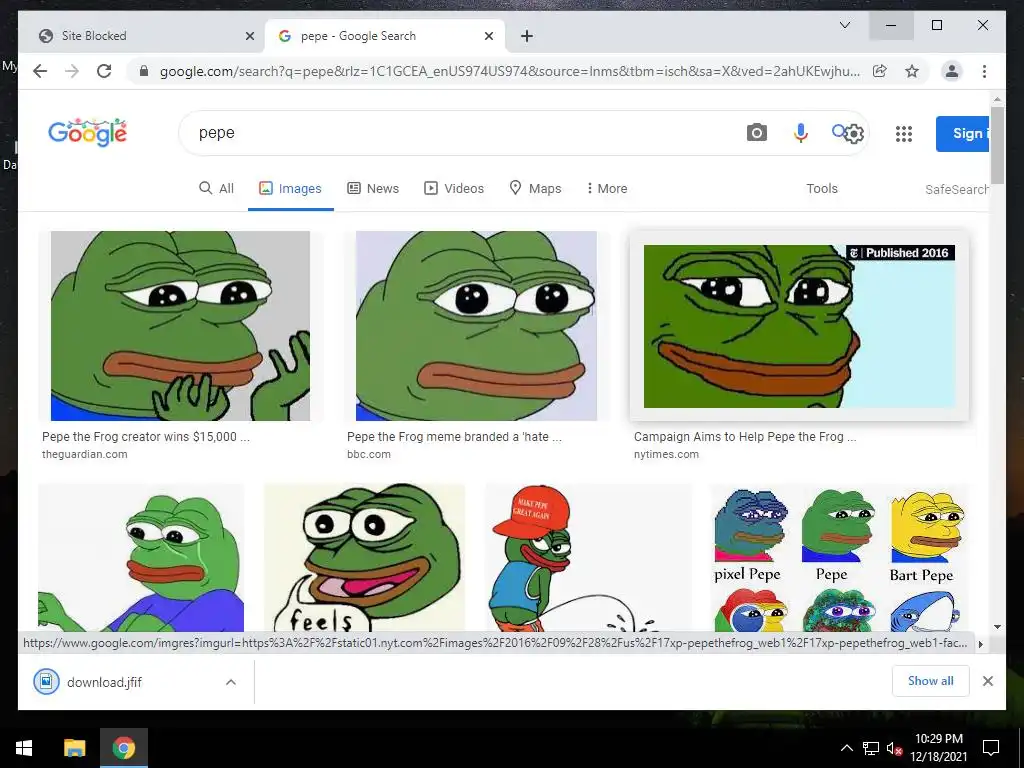Open the Windows Start menu
Viewport: 1024px width, 768px height.
(x=24, y=748)
